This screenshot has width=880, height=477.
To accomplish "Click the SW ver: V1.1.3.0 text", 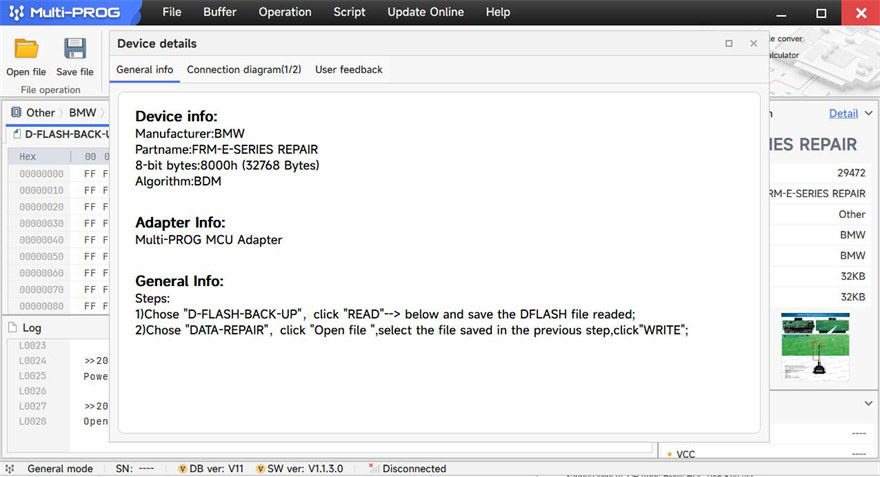I will pos(305,469).
